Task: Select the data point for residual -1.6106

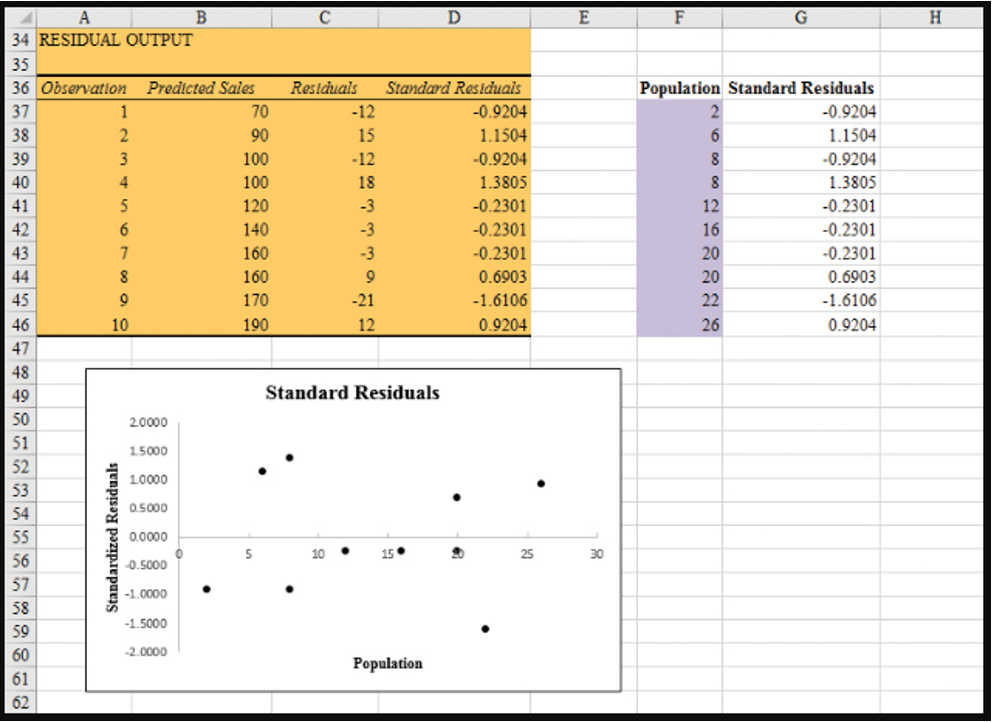Action: click(484, 630)
